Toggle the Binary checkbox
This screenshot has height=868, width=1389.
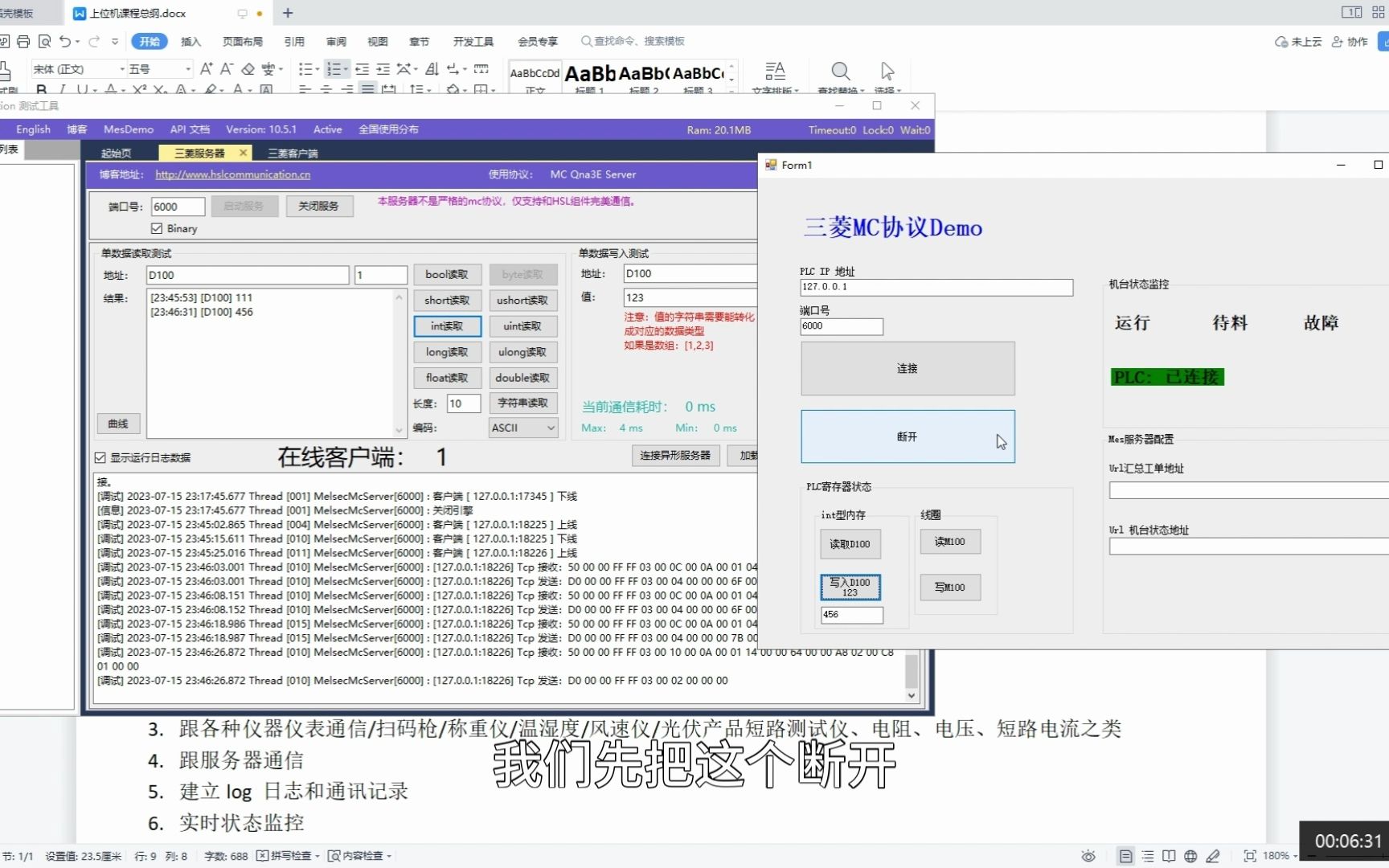pyautogui.click(x=157, y=228)
